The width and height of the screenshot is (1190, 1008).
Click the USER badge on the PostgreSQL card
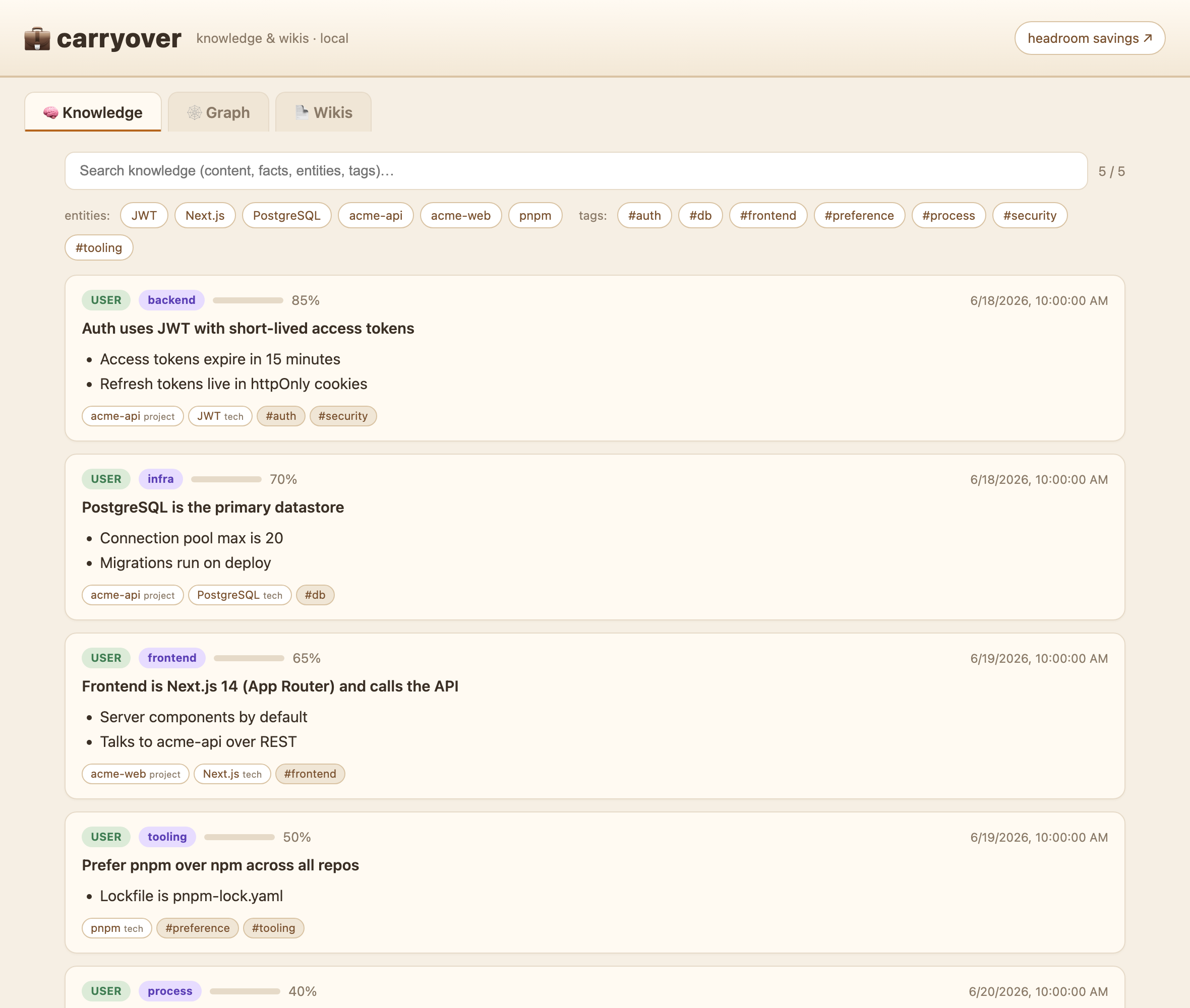click(x=106, y=479)
